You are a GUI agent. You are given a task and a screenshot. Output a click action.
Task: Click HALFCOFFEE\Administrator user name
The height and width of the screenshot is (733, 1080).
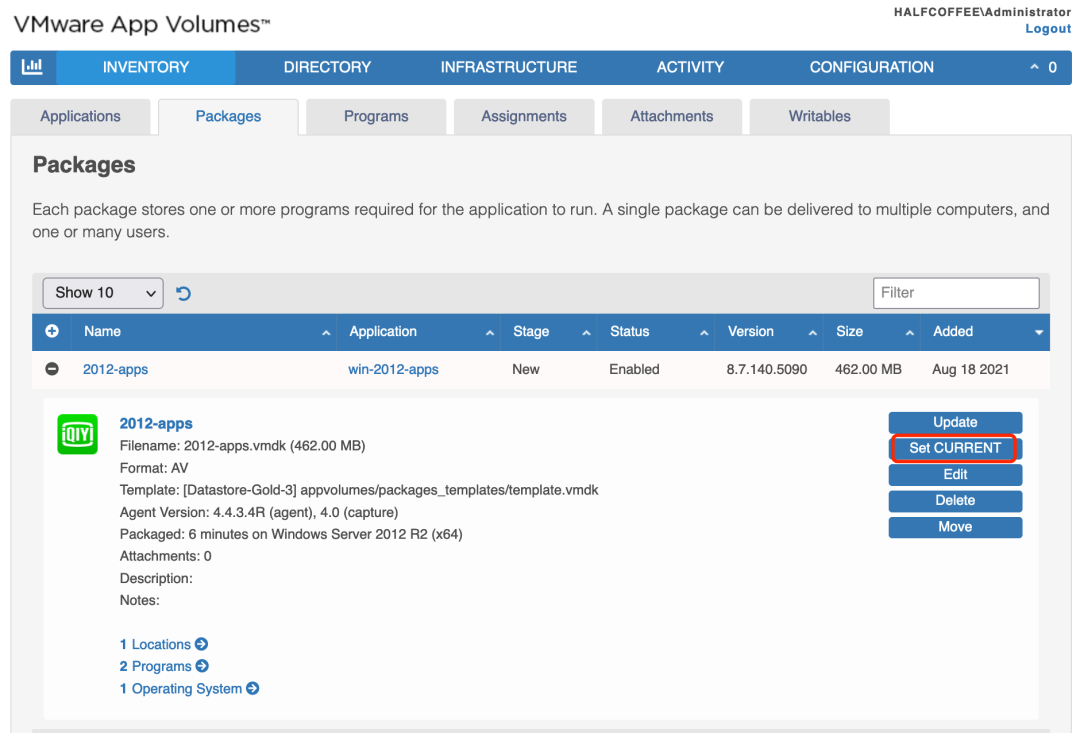[x=982, y=12]
